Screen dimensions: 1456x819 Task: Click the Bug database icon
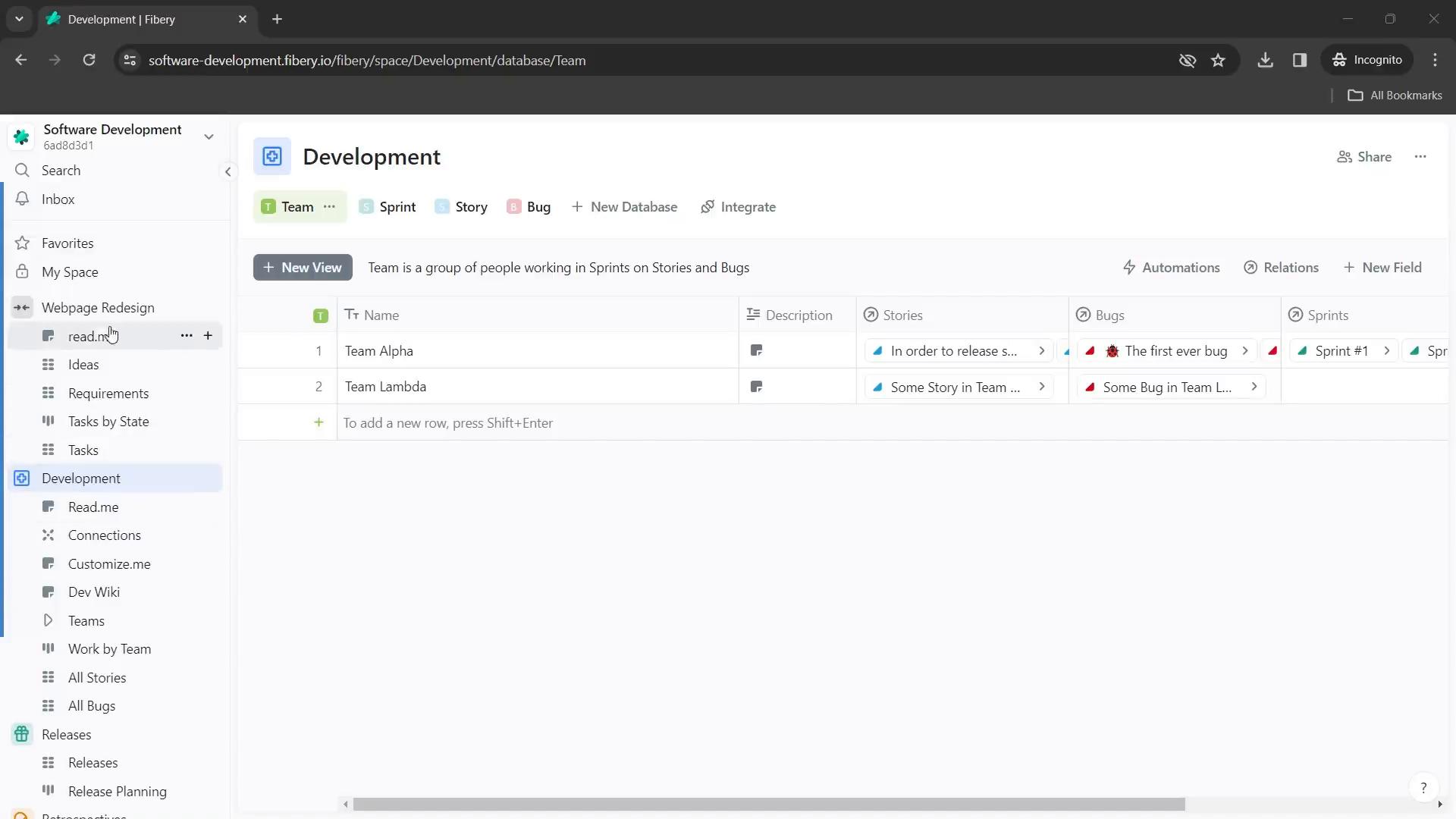tap(513, 206)
